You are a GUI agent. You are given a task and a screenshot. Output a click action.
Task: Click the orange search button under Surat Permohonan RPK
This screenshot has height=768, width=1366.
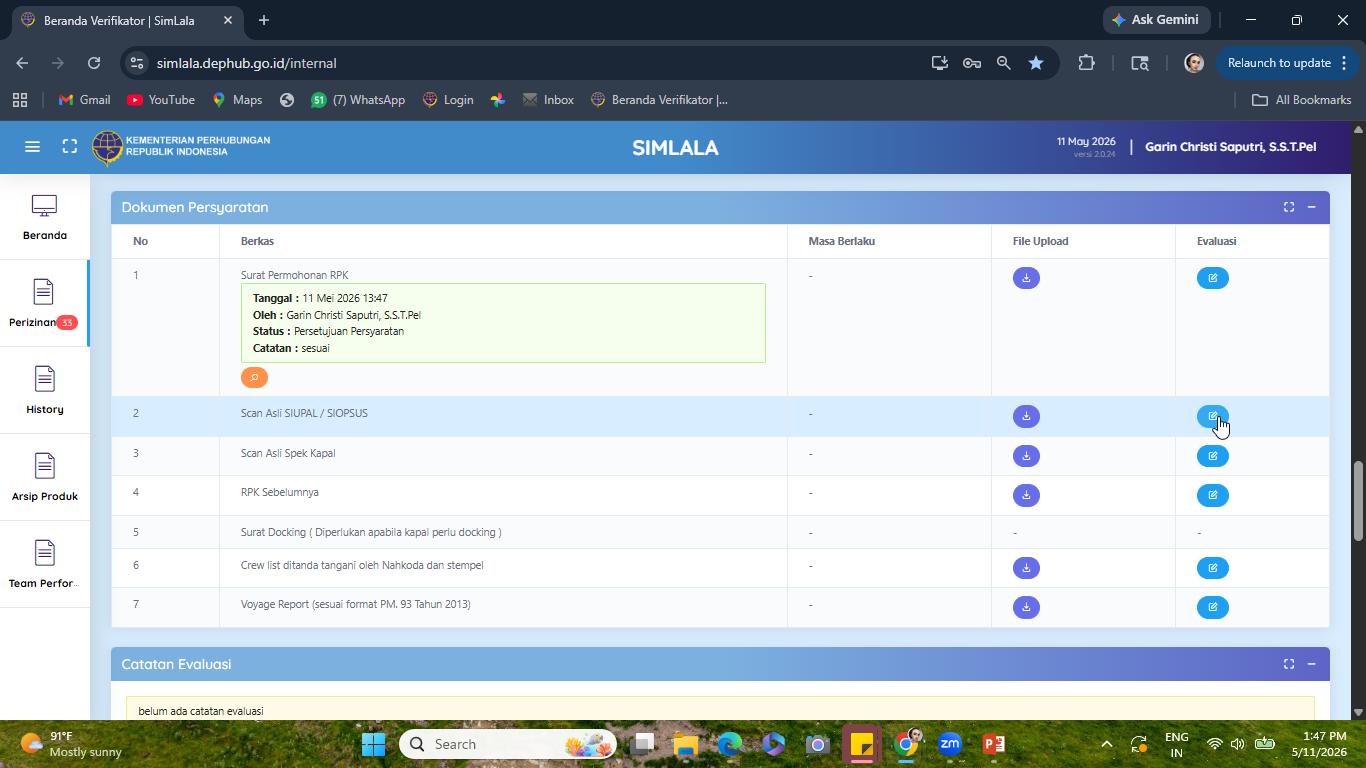click(254, 377)
